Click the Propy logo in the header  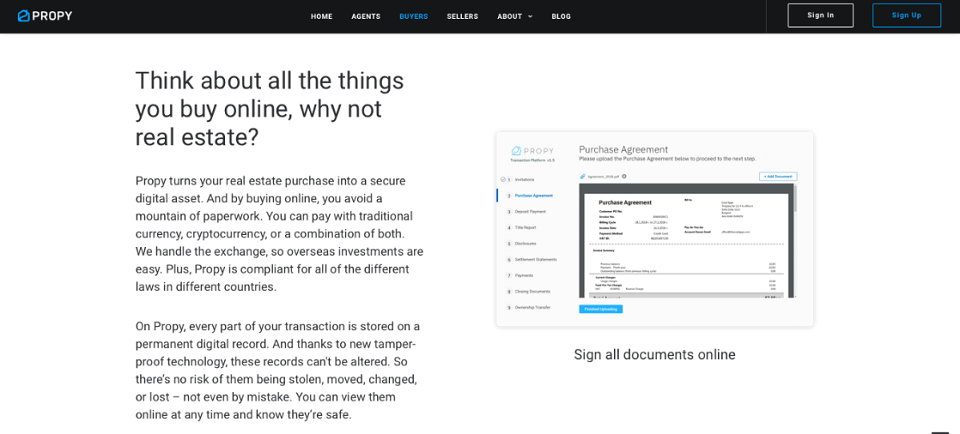click(45, 16)
